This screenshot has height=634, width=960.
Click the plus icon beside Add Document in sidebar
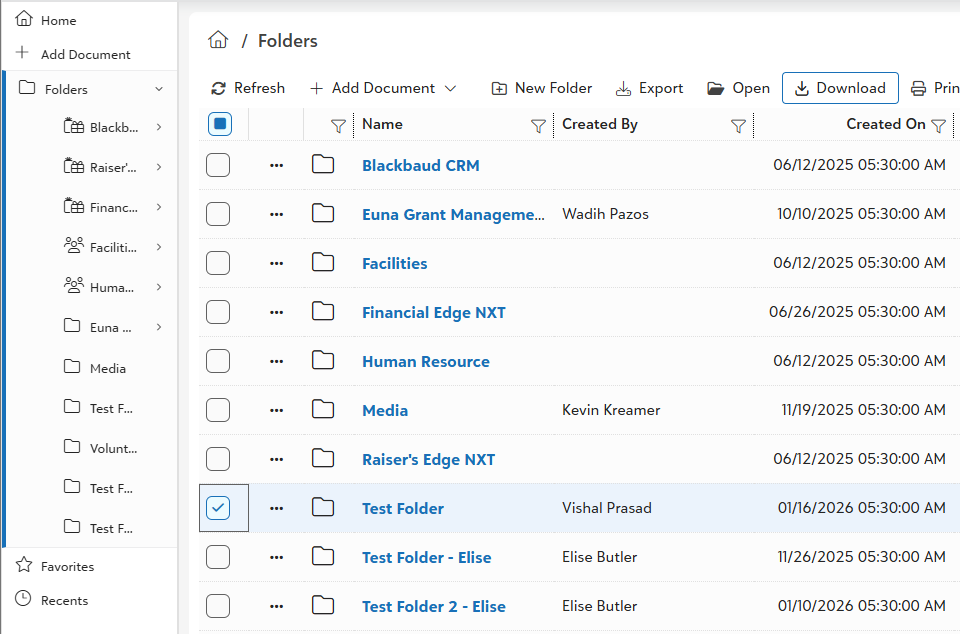pos(22,53)
